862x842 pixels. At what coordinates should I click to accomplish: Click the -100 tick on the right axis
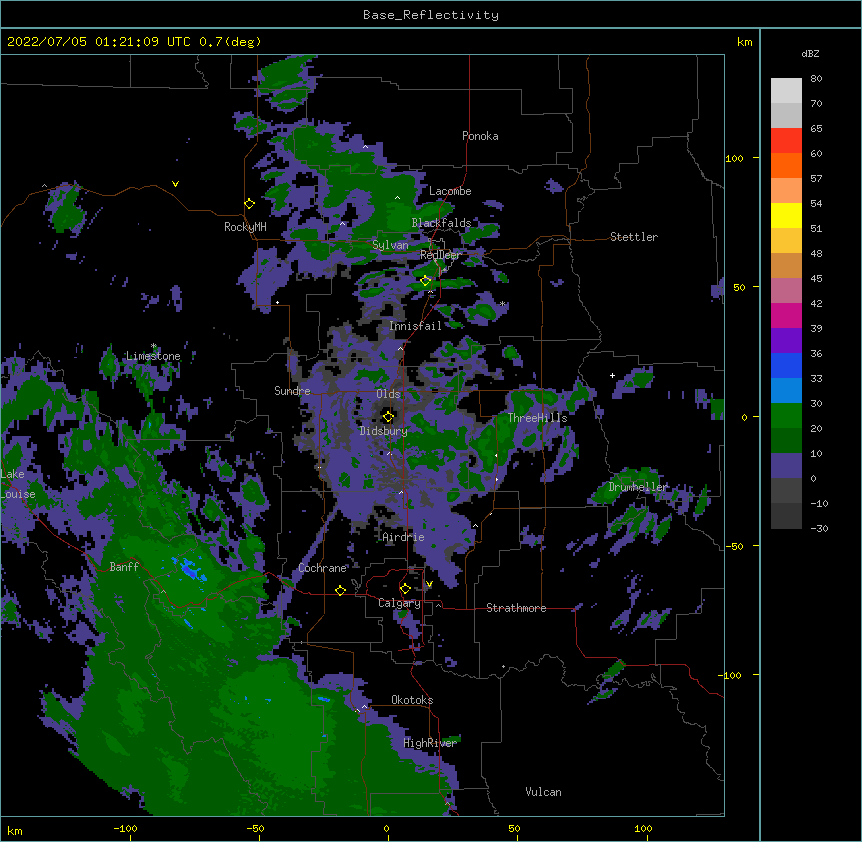click(x=731, y=675)
